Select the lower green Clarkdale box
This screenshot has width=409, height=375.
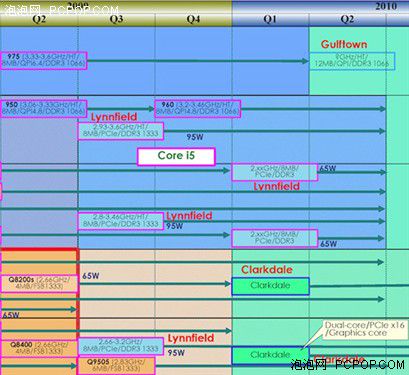270,355
